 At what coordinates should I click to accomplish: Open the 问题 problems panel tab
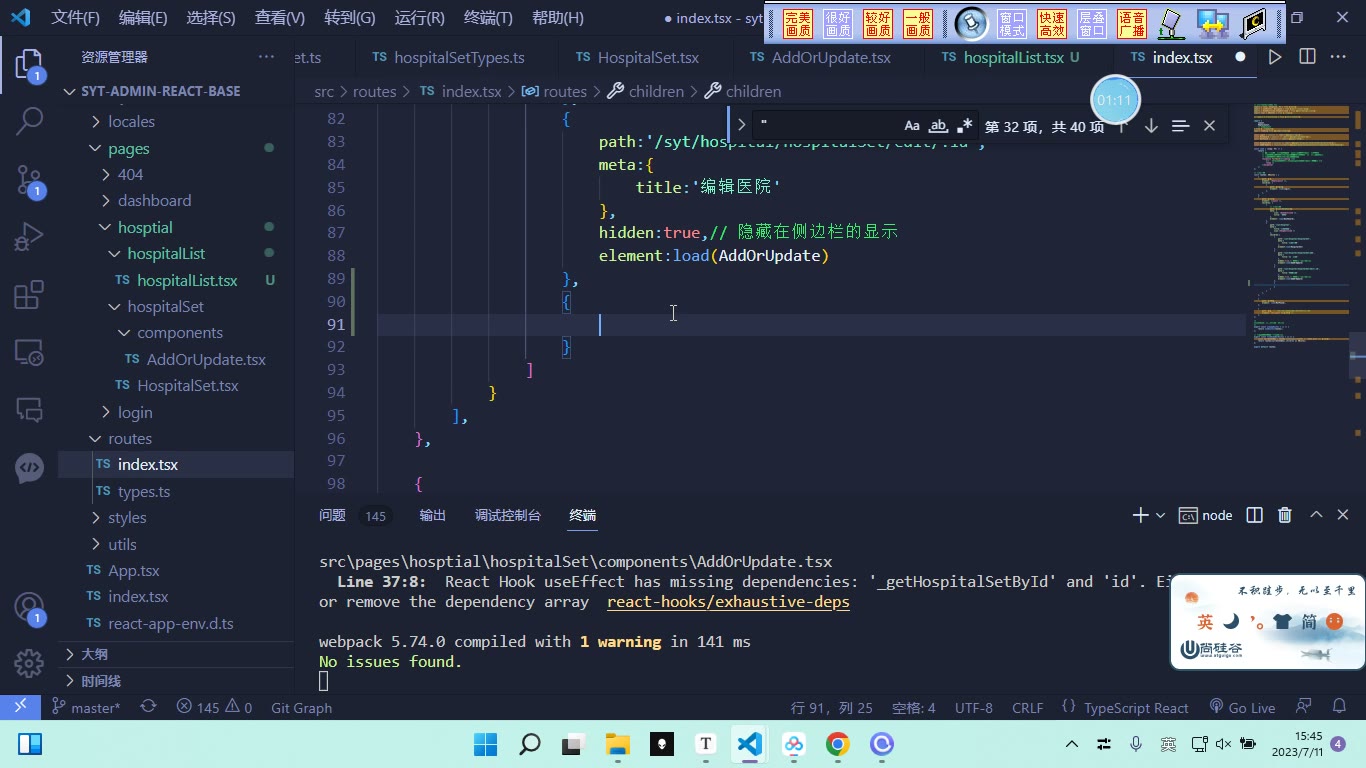coord(332,515)
